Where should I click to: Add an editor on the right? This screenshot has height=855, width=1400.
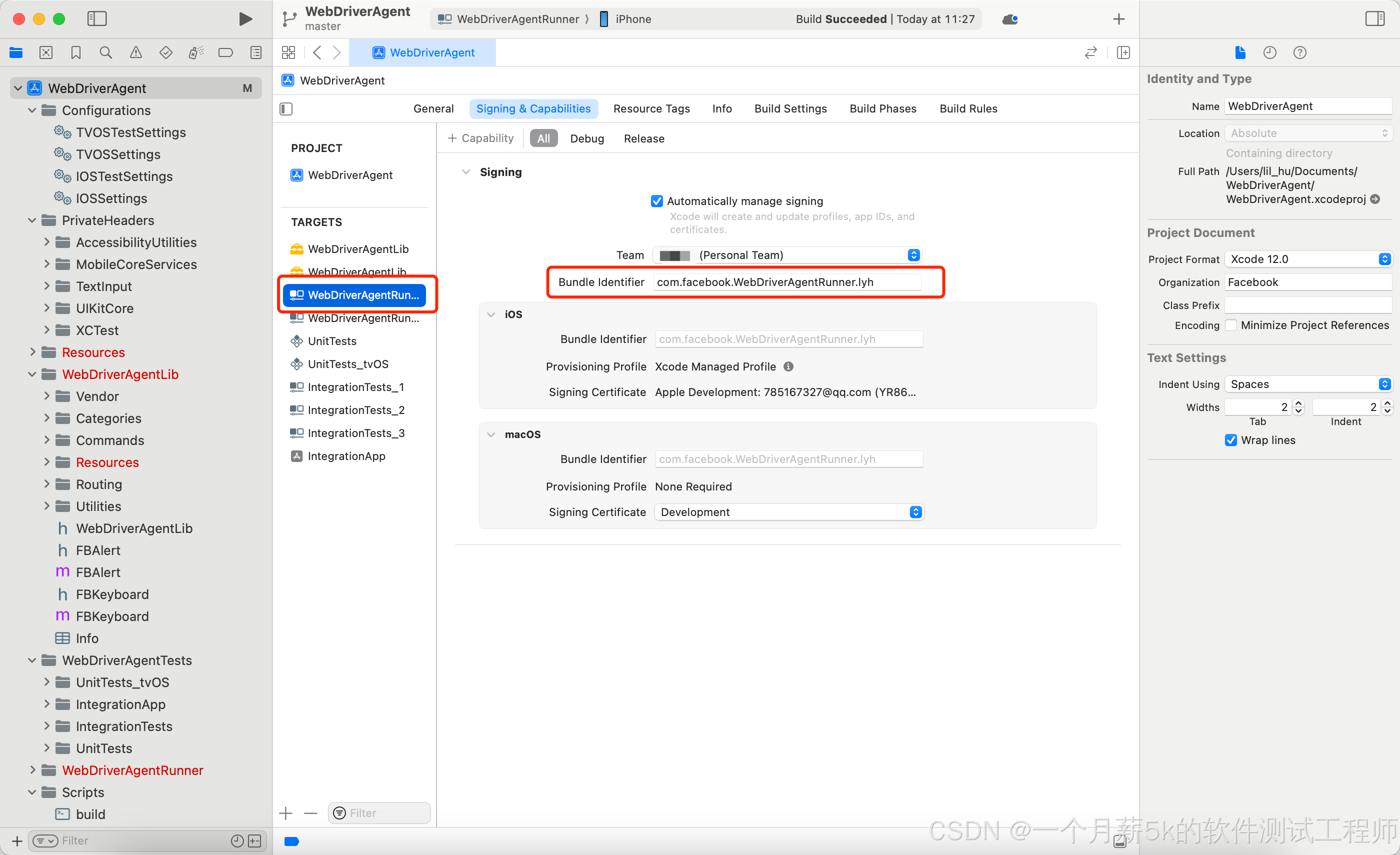coord(1123,53)
